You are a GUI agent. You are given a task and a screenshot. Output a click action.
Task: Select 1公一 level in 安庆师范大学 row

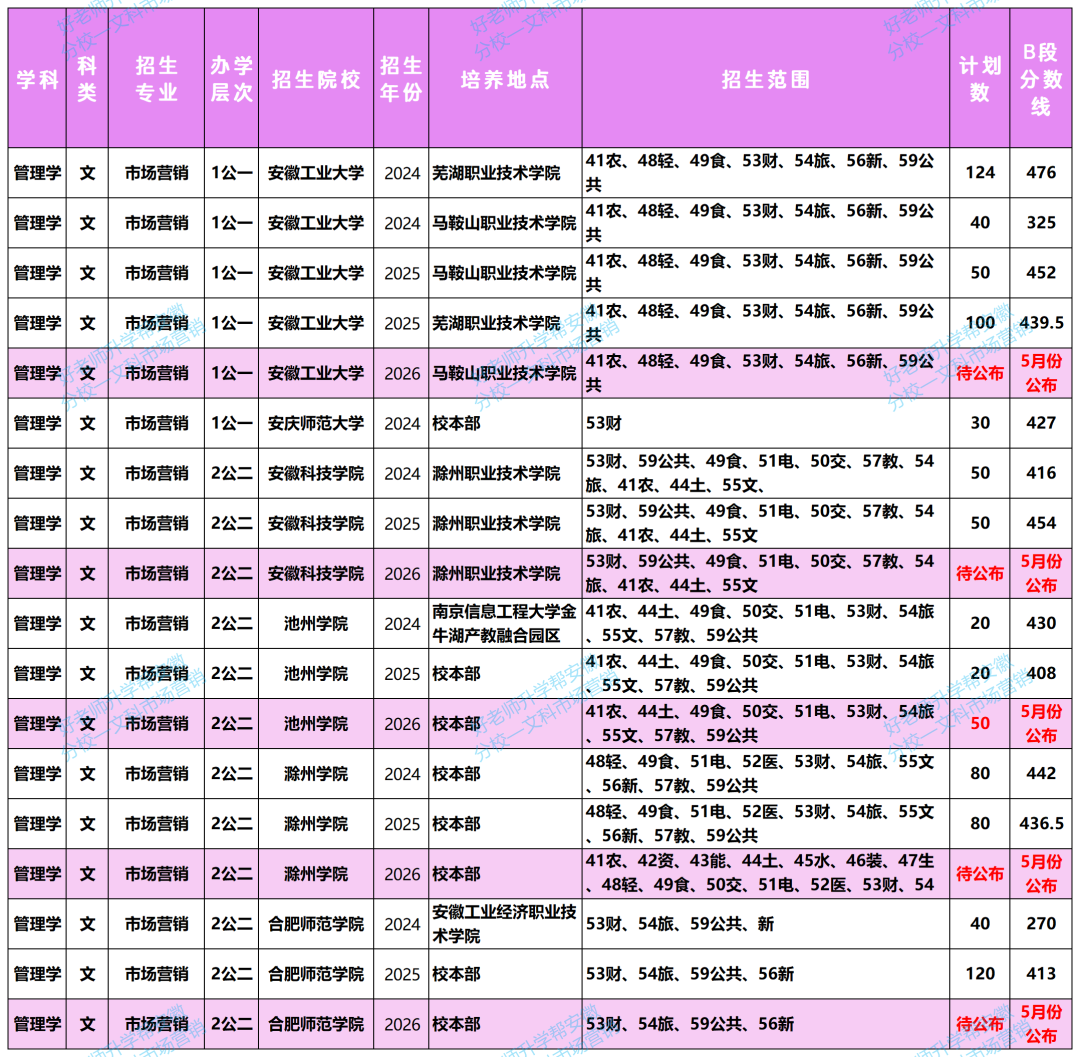coord(231,423)
